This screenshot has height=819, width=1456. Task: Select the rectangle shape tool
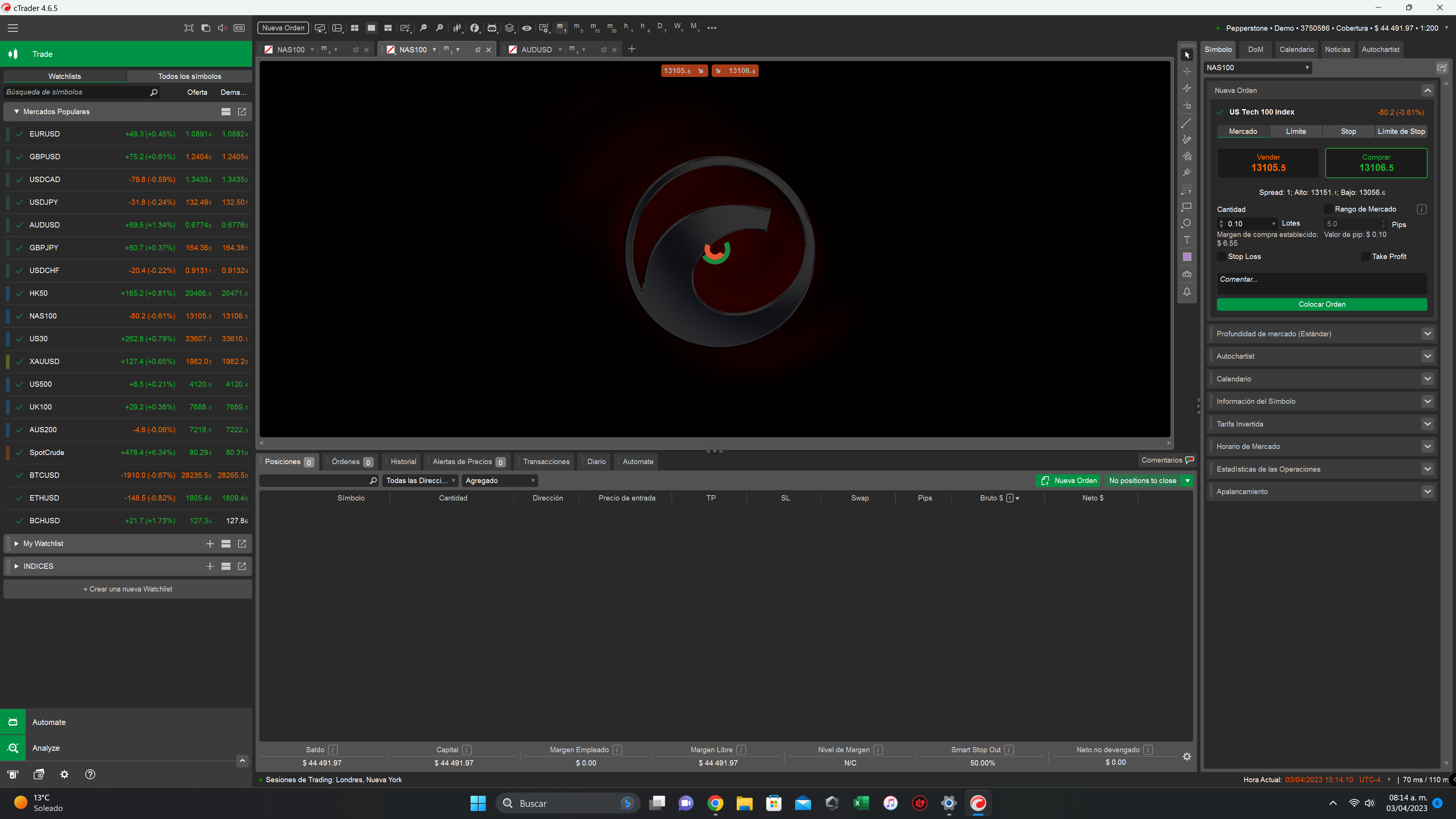point(1187,206)
